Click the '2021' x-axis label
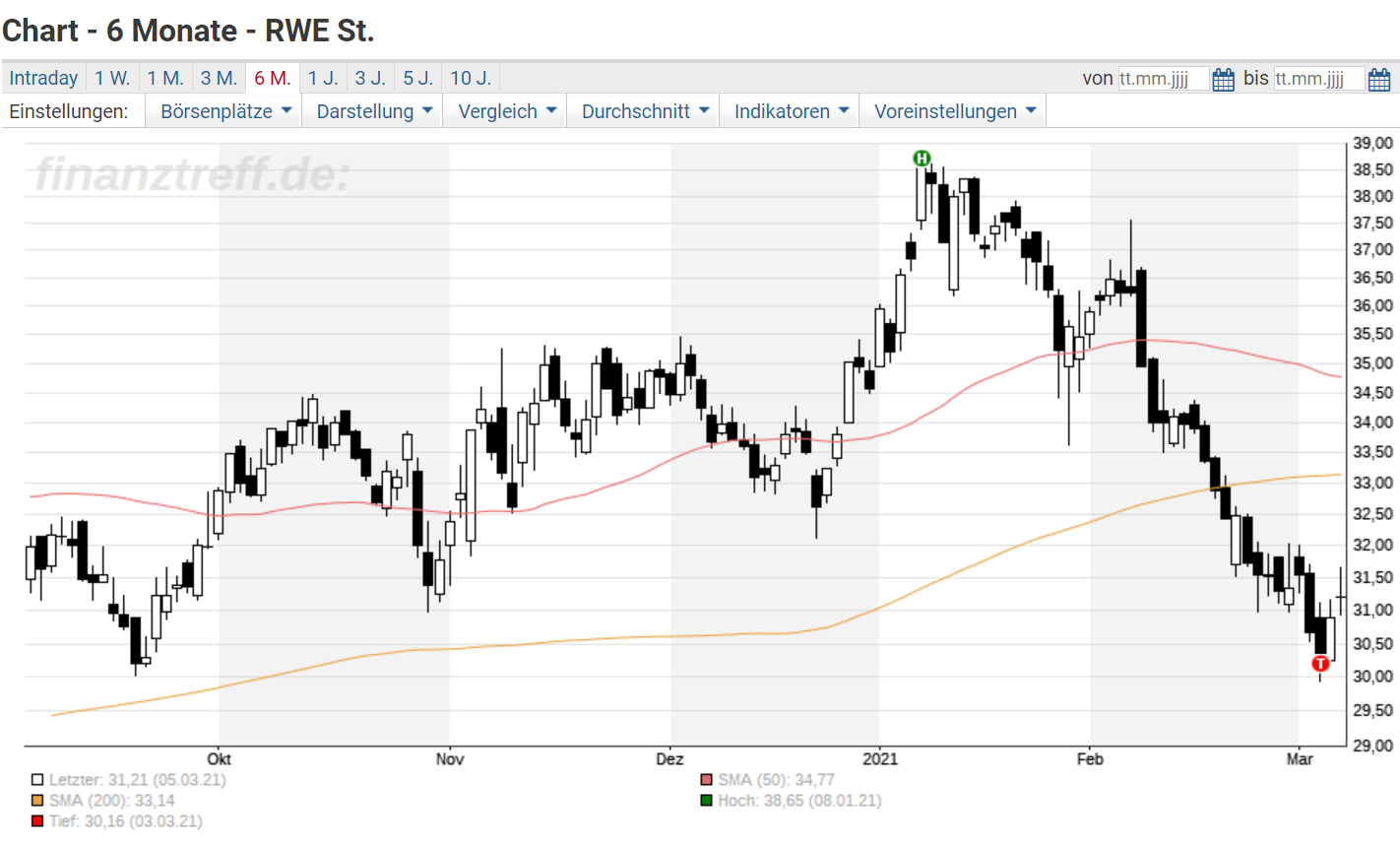This screenshot has height=847, width=1400. (x=880, y=758)
